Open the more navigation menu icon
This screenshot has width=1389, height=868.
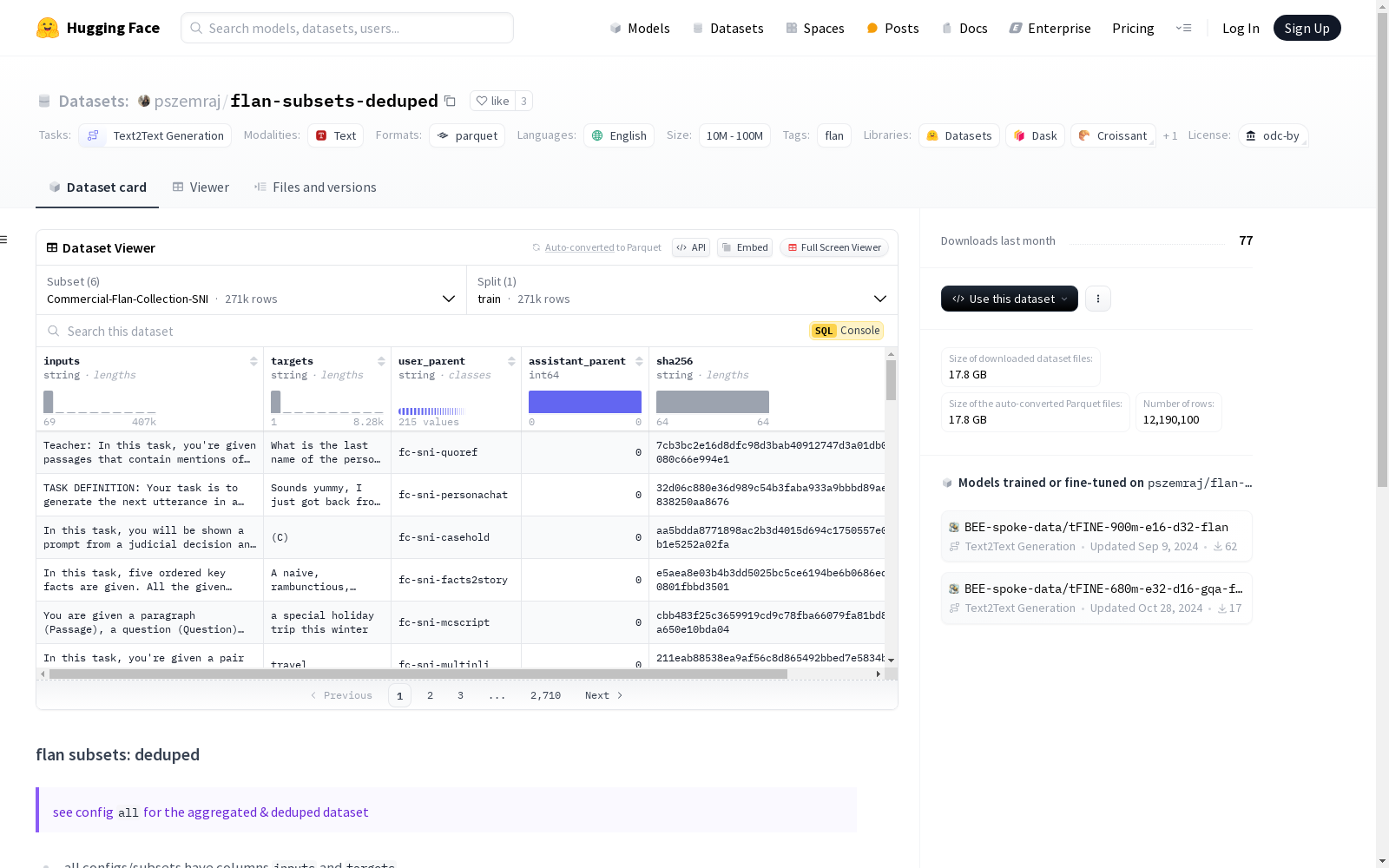click(1184, 28)
